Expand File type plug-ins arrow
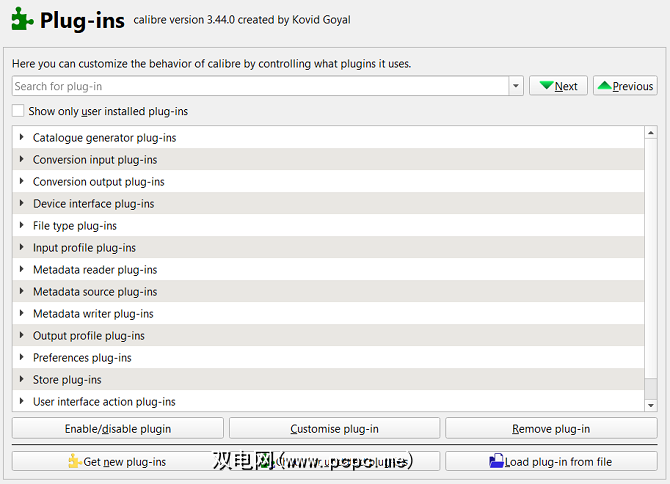The height and width of the screenshot is (484, 670). click(x=22, y=226)
